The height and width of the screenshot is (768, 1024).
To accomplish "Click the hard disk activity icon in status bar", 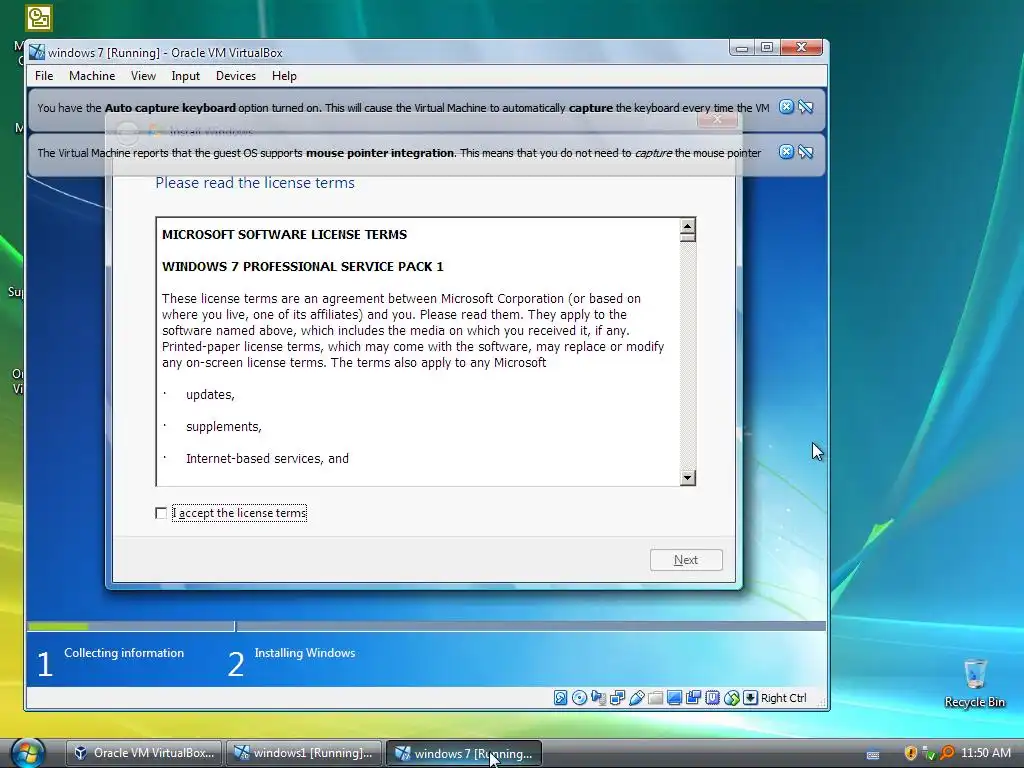I will (560, 698).
